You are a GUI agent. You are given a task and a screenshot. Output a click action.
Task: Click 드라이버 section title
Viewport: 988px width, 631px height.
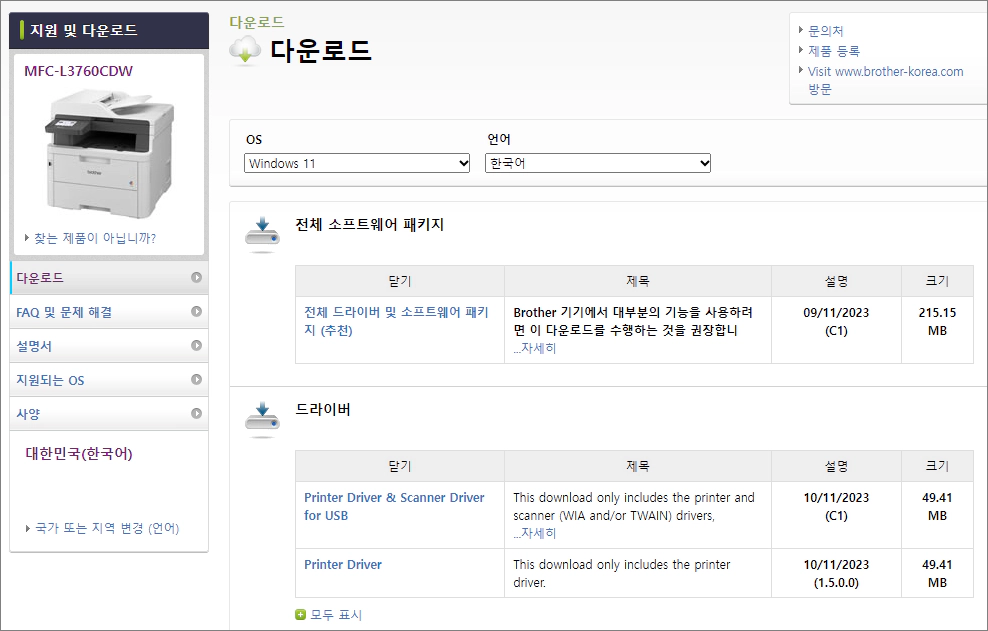323,410
